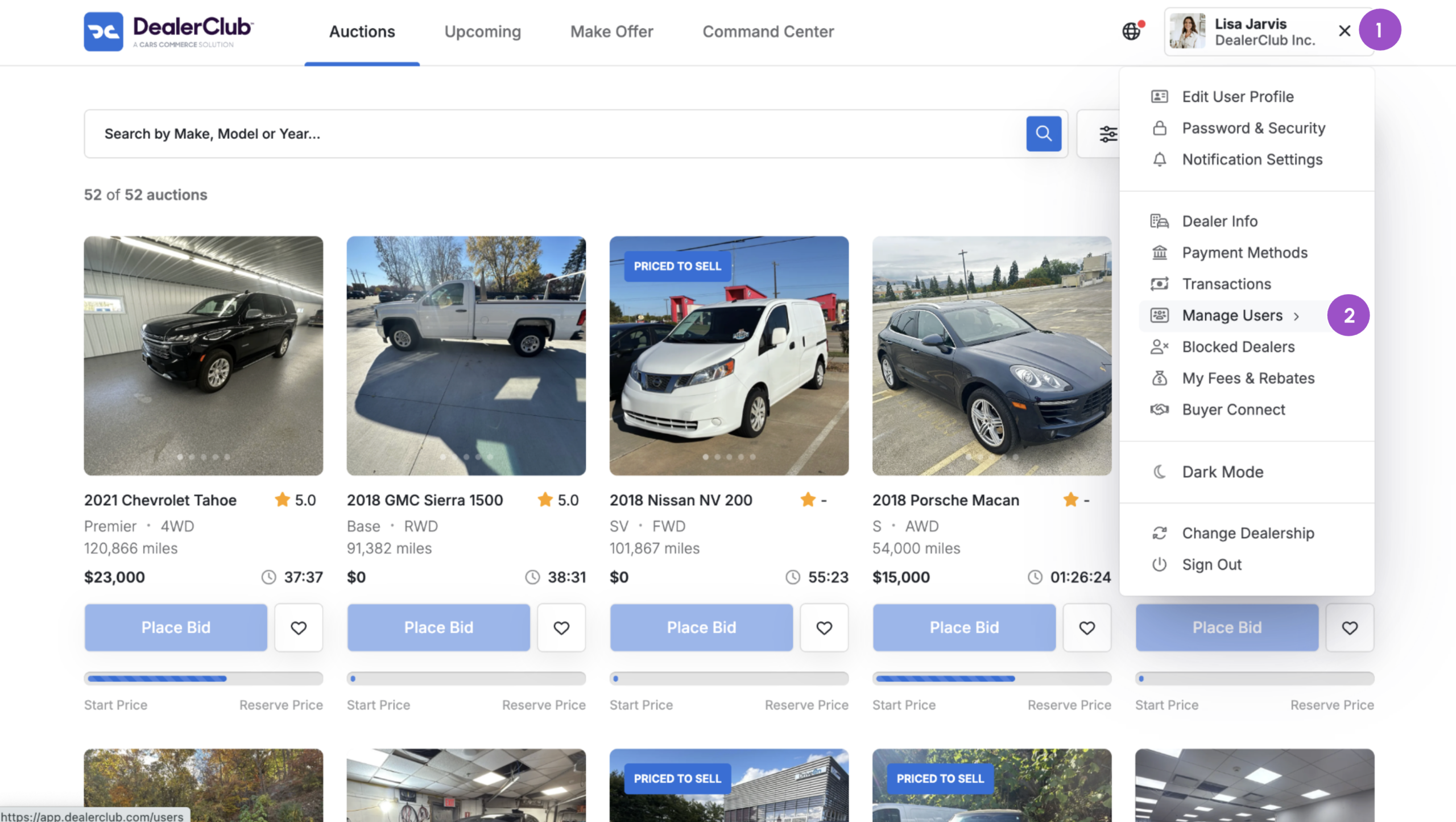
Task: Open the GMC Sierra pickup photo
Action: point(466,356)
